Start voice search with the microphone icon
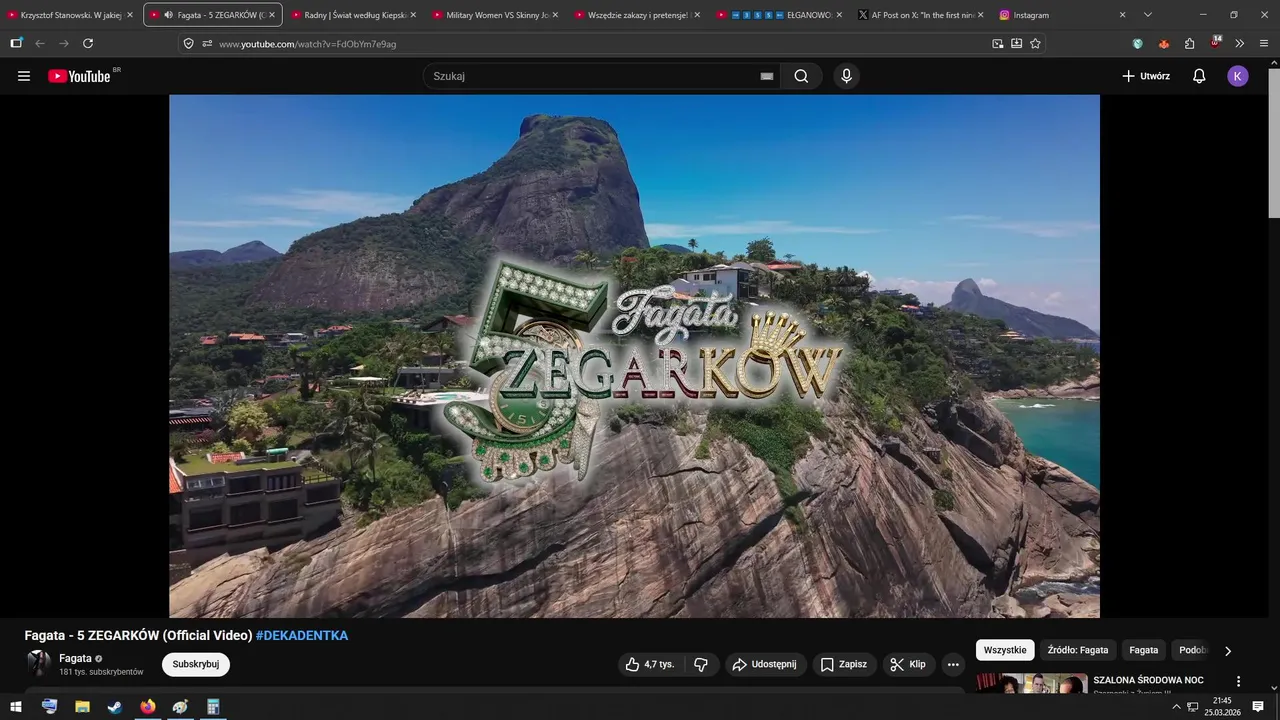 pyautogui.click(x=847, y=76)
